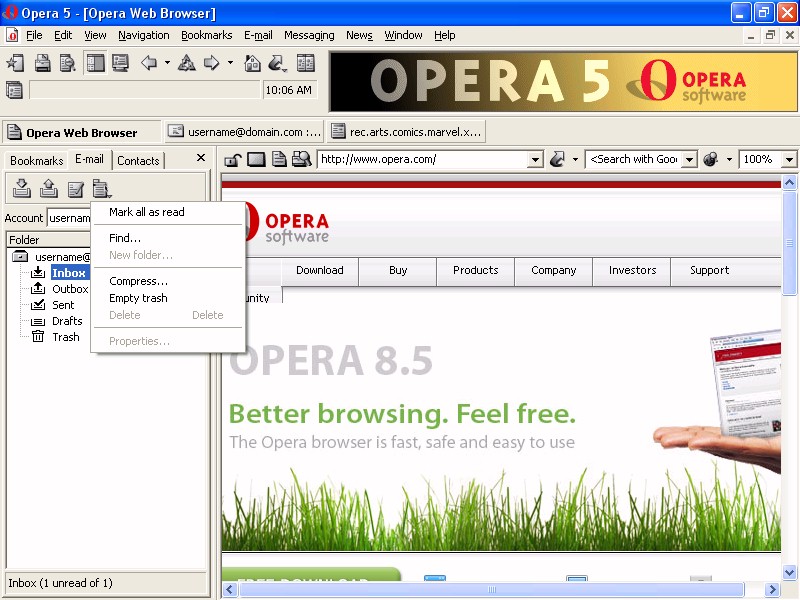800x600 pixels.
Task: Choose Empty trash from context menu
Action: (167, 298)
